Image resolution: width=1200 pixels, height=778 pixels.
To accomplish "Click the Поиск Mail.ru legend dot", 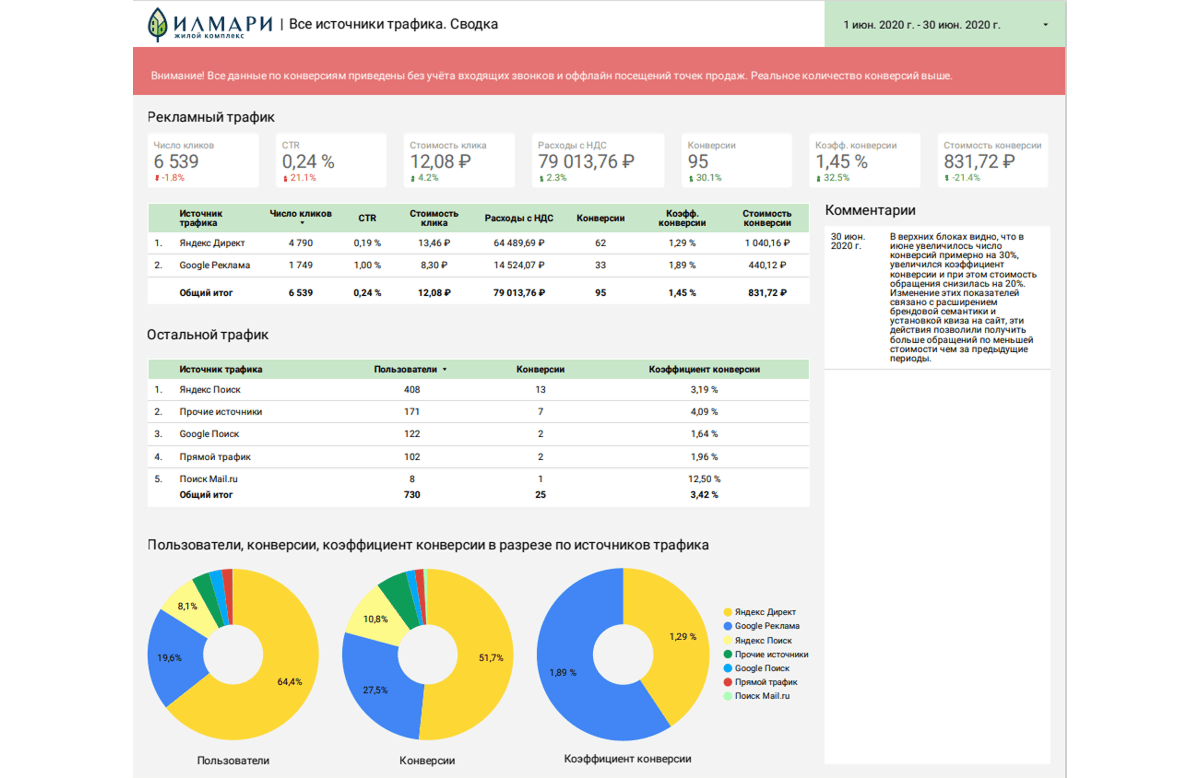I will (727, 696).
